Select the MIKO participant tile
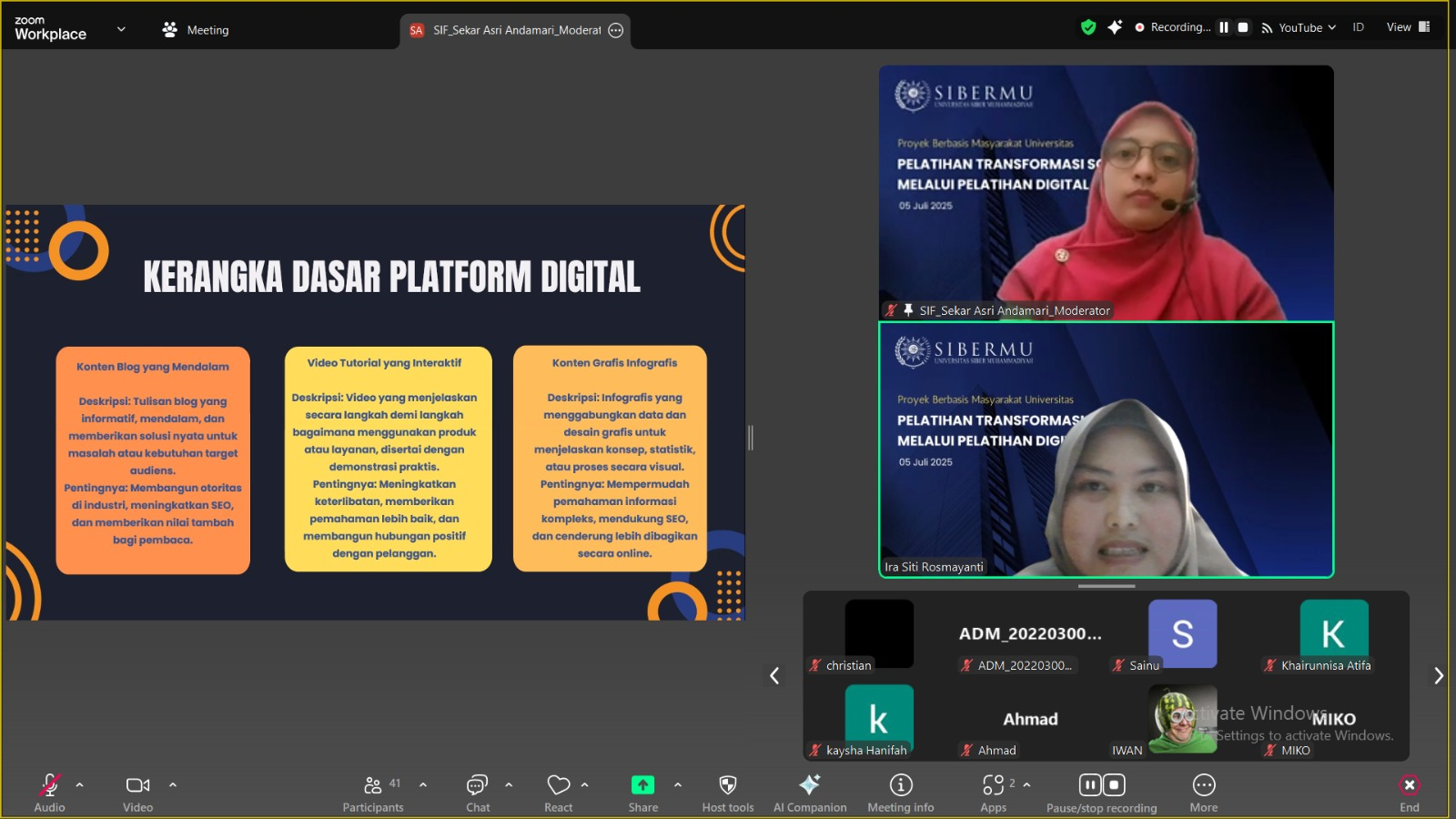Screen dimensions: 1456x819 click(1334, 719)
